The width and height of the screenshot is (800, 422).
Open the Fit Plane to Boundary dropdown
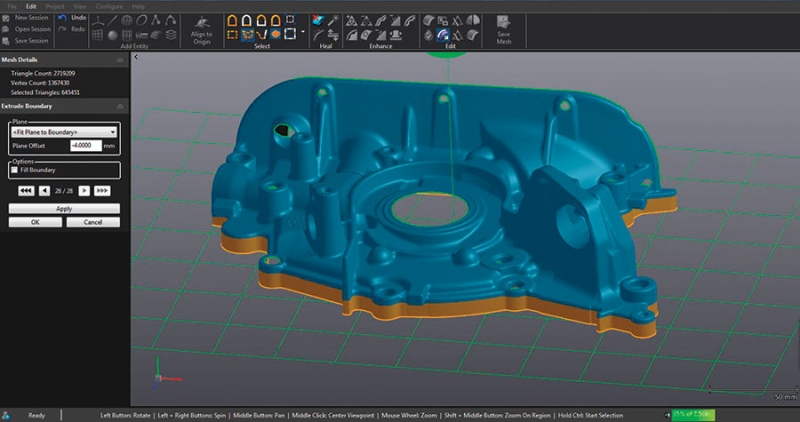click(64, 132)
